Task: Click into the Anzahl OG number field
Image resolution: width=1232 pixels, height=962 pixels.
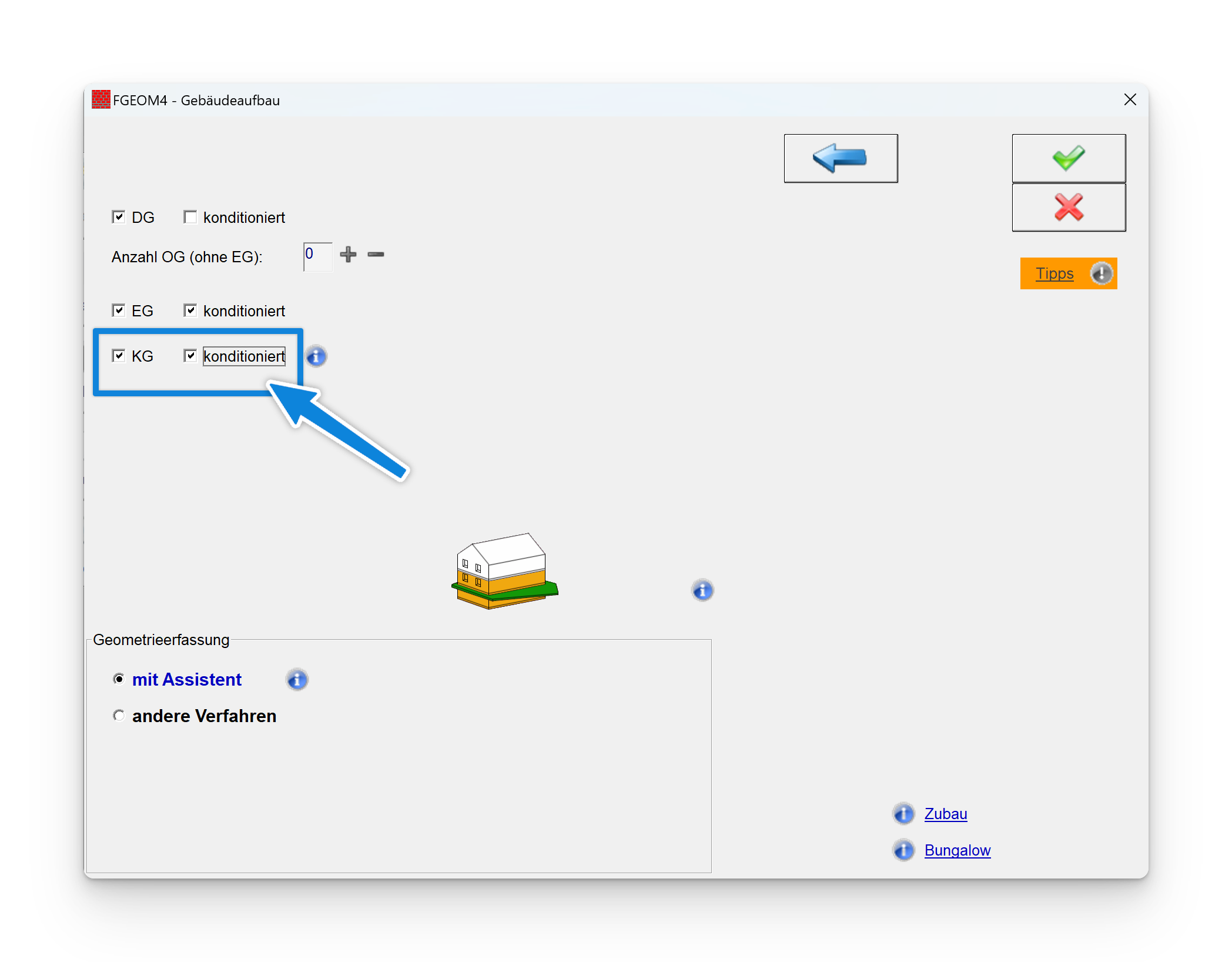Action: tap(317, 257)
